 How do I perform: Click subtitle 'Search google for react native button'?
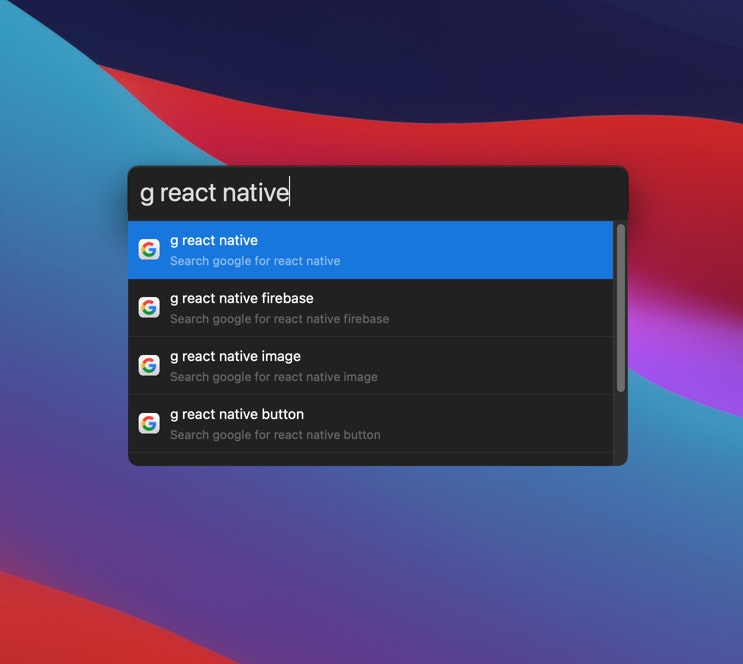[x=275, y=435]
